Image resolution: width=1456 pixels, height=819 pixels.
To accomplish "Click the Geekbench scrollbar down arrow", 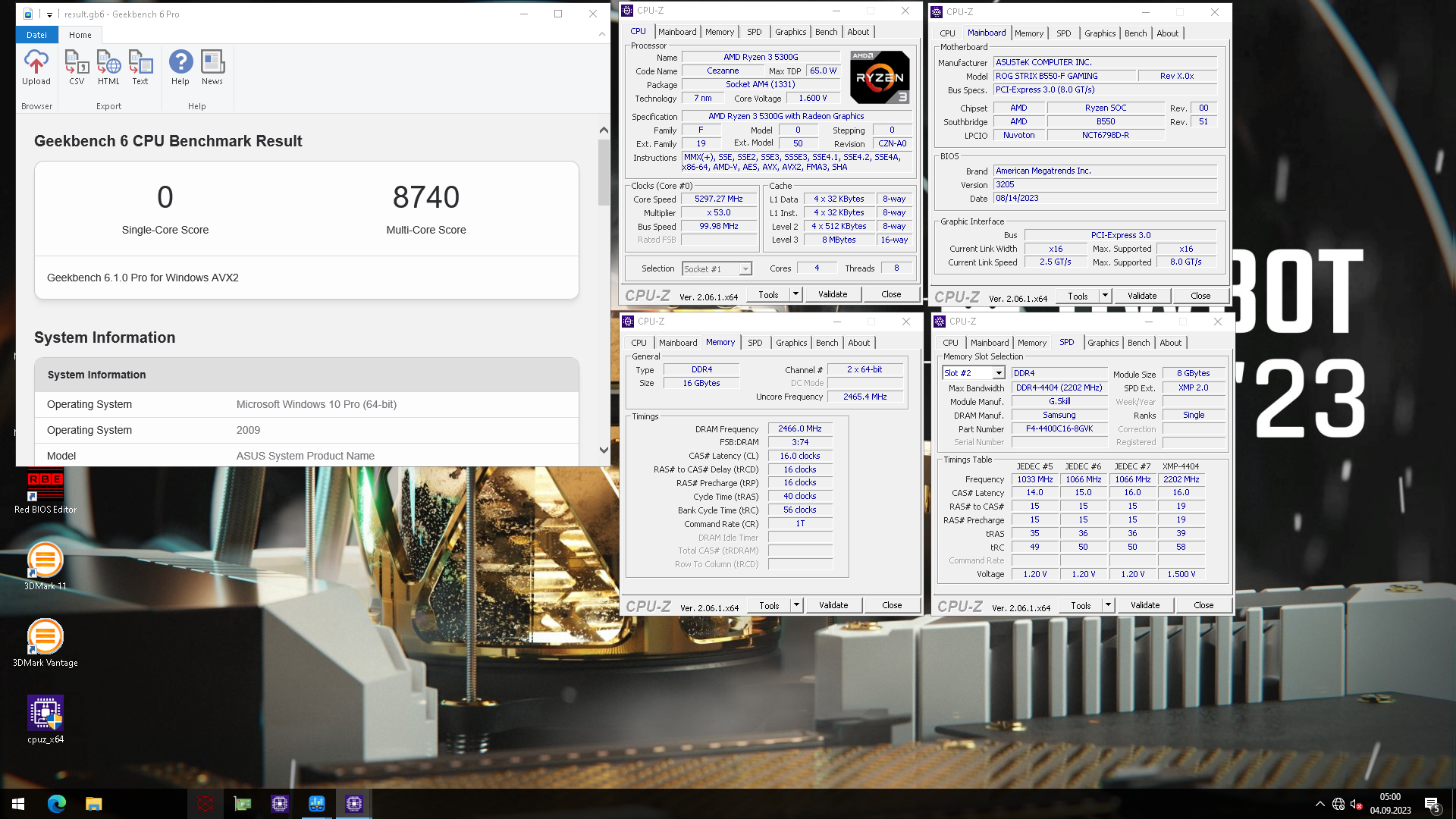I will tap(604, 450).
